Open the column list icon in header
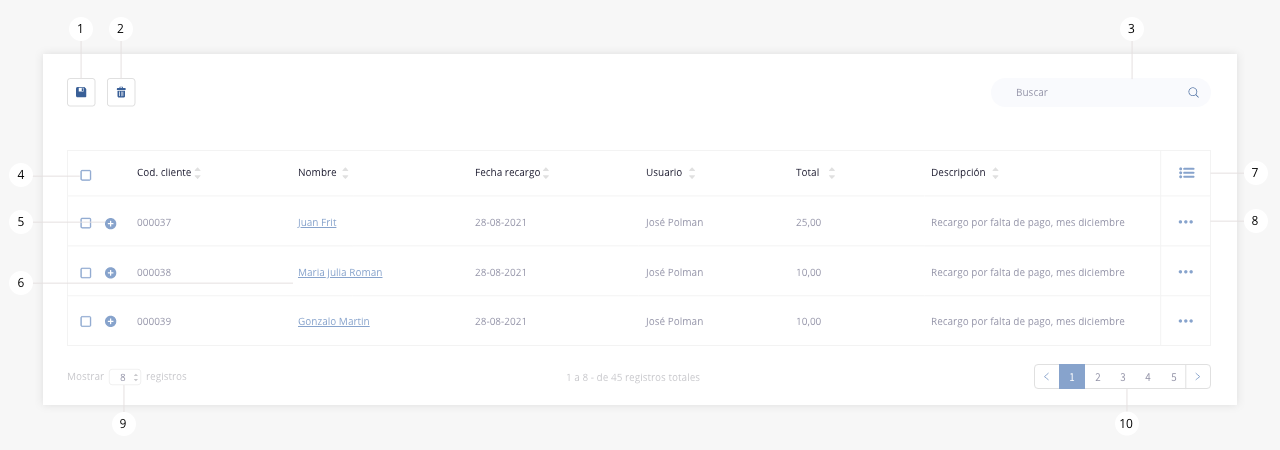The width and height of the screenshot is (1280, 450). tap(1186, 173)
